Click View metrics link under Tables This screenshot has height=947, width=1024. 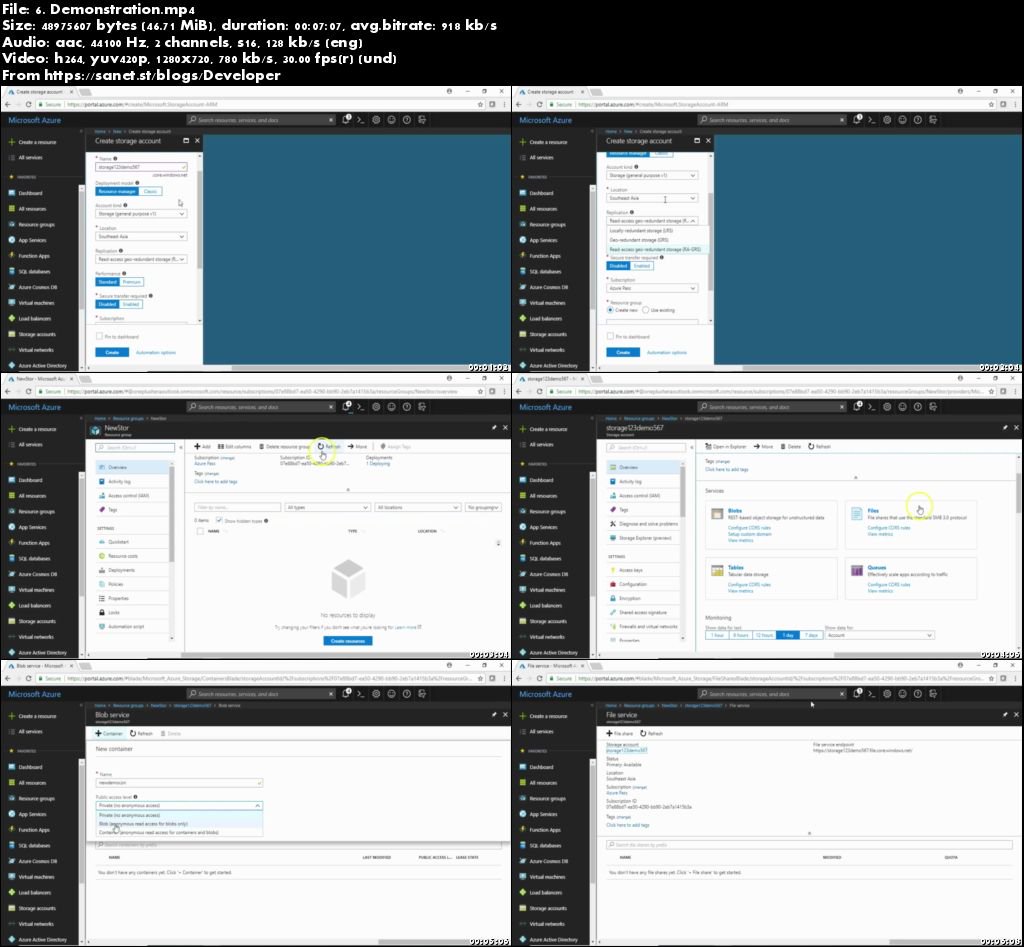741,591
